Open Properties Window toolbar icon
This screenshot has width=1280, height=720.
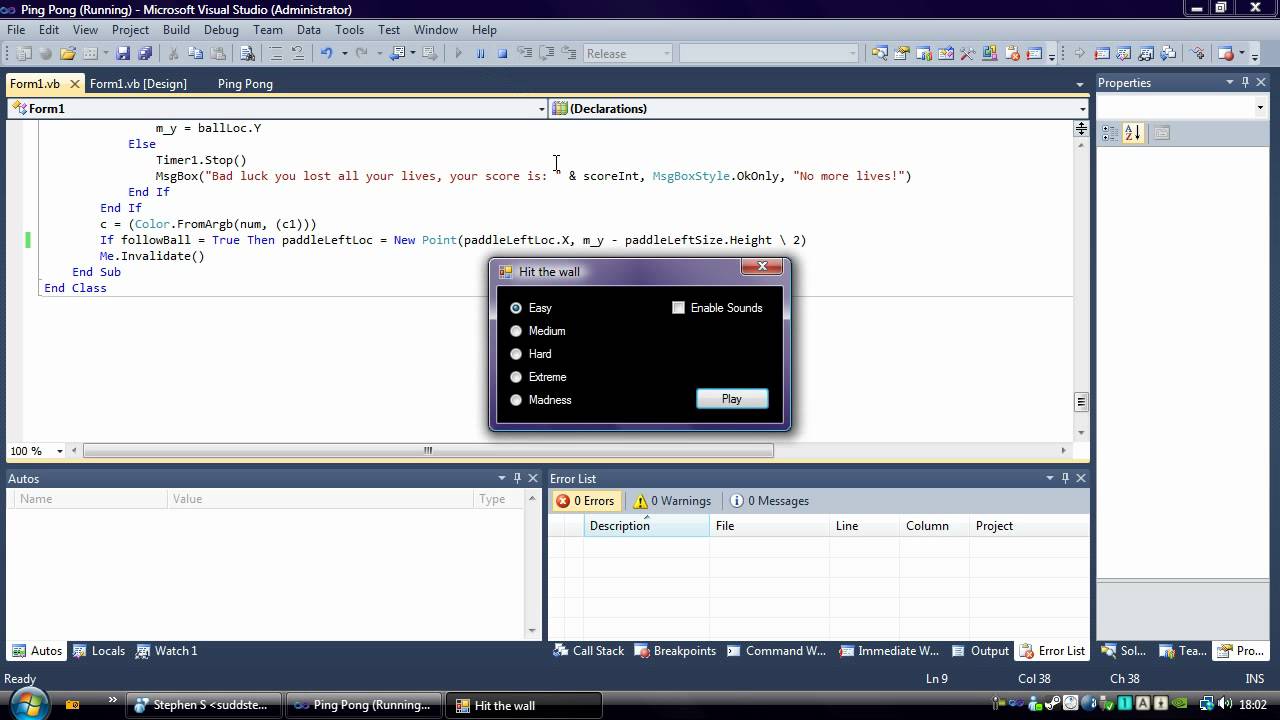pyautogui.click(x=901, y=53)
